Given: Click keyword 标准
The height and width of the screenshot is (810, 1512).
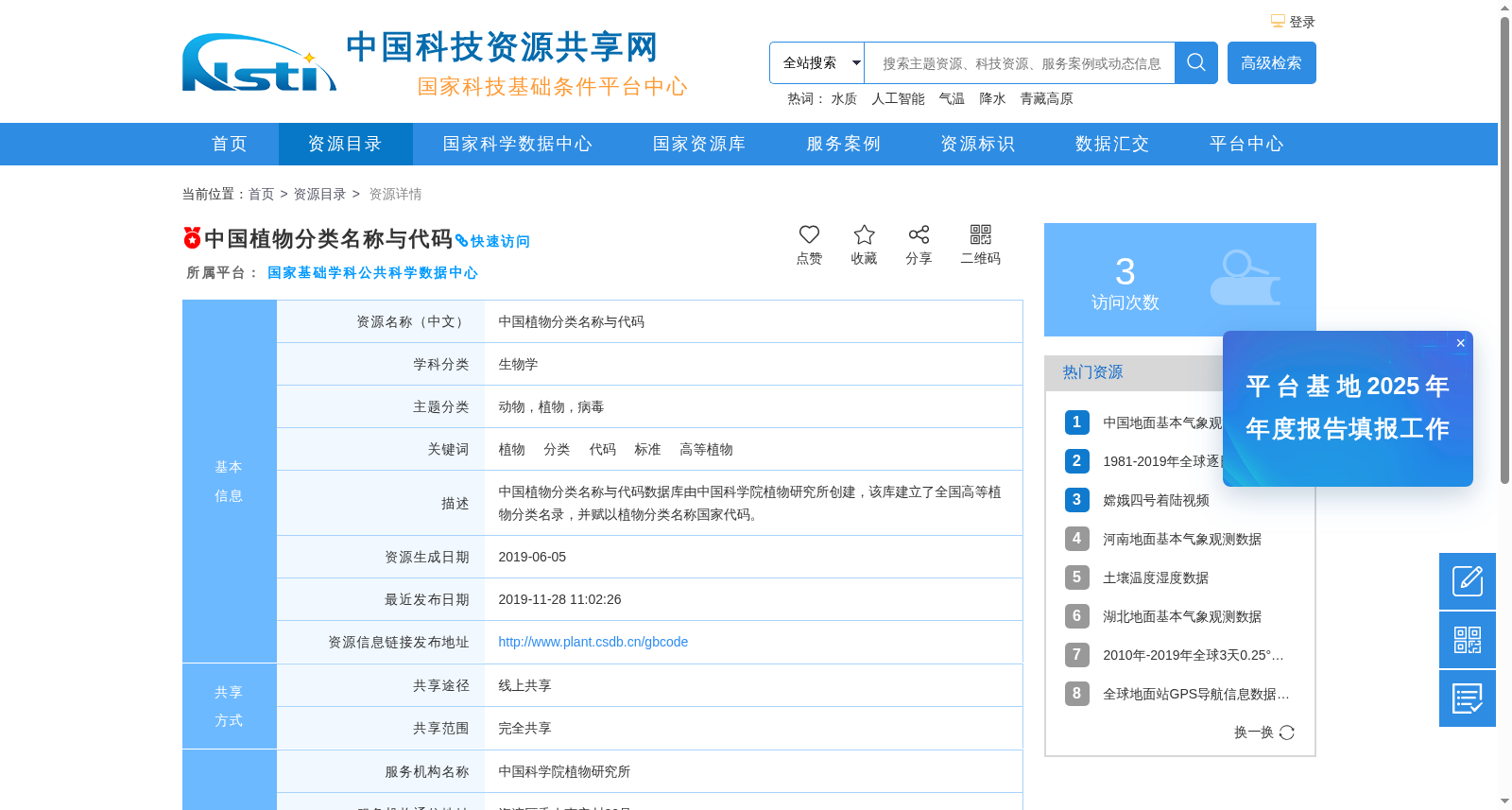Looking at the screenshot, I should [647, 449].
